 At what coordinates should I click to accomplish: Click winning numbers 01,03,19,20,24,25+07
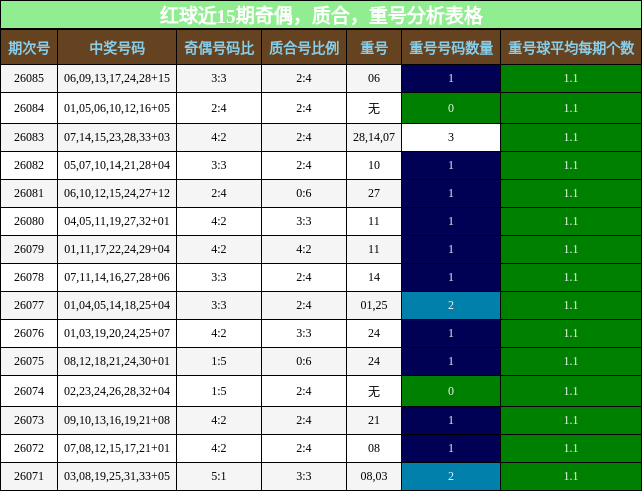click(117, 333)
